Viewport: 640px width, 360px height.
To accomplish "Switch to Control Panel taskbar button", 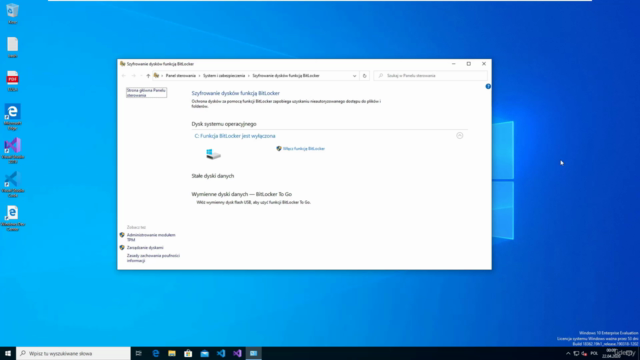I will click(253, 353).
